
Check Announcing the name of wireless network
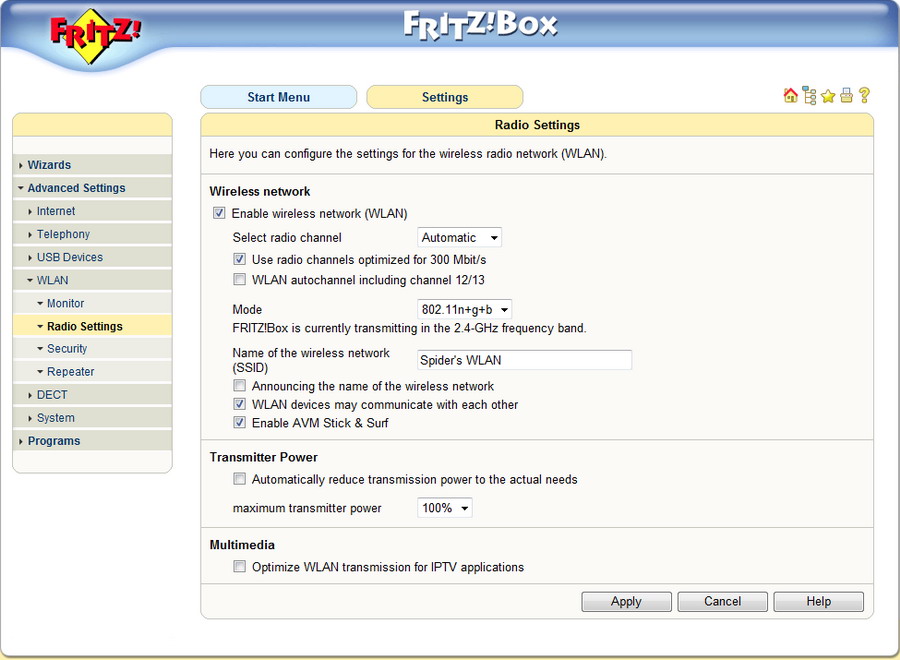click(x=239, y=386)
